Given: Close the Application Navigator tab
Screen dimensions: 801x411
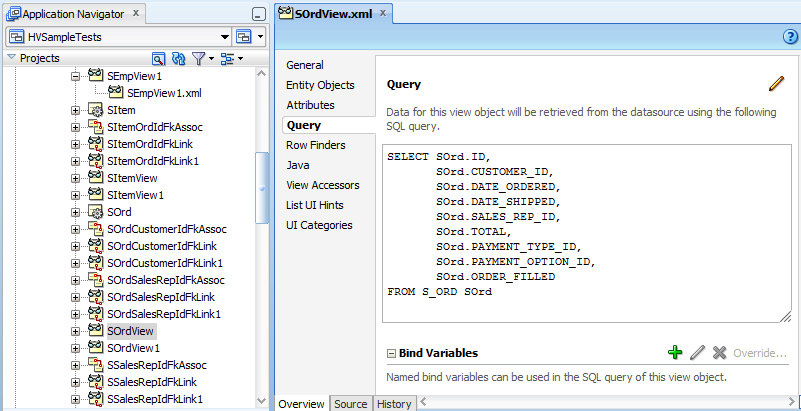Looking at the screenshot, I should [136, 13].
